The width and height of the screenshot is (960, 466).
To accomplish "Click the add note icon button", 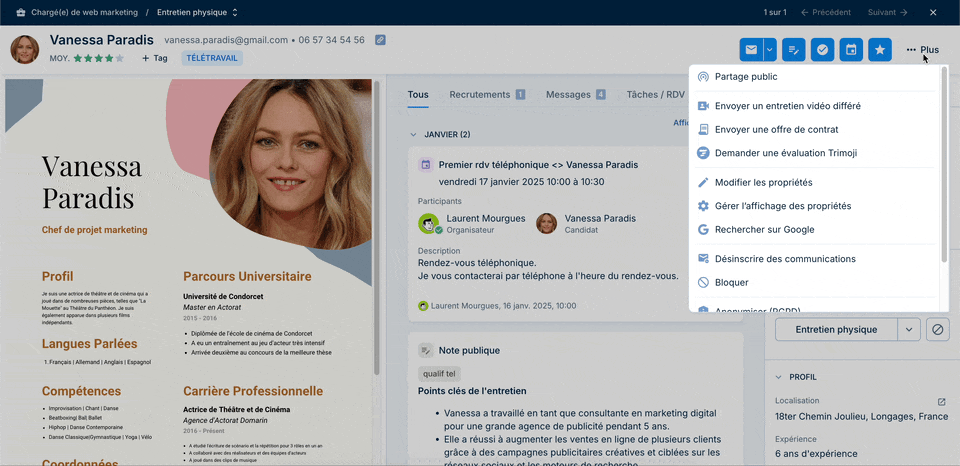I will click(x=793, y=50).
